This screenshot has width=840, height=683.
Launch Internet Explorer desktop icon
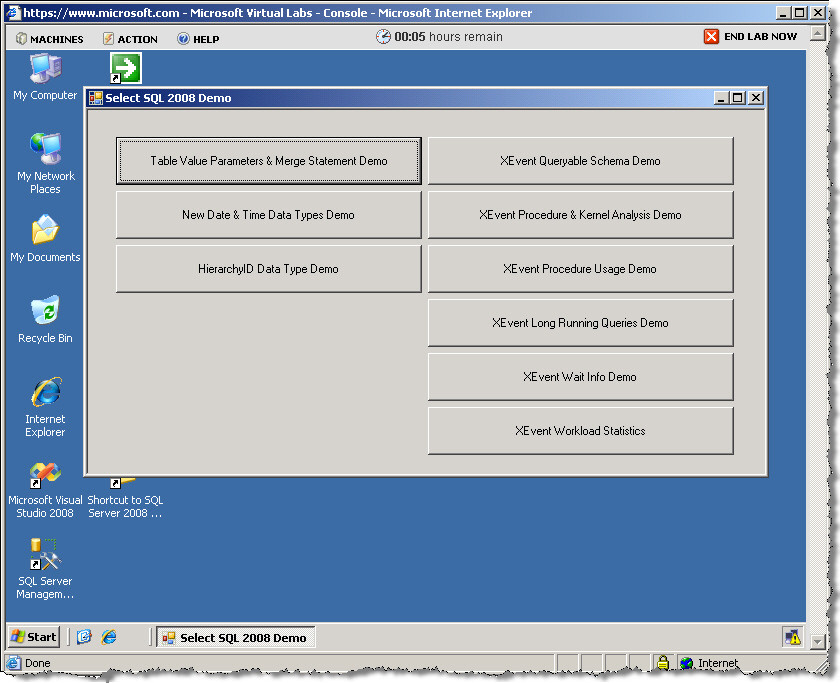point(45,395)
